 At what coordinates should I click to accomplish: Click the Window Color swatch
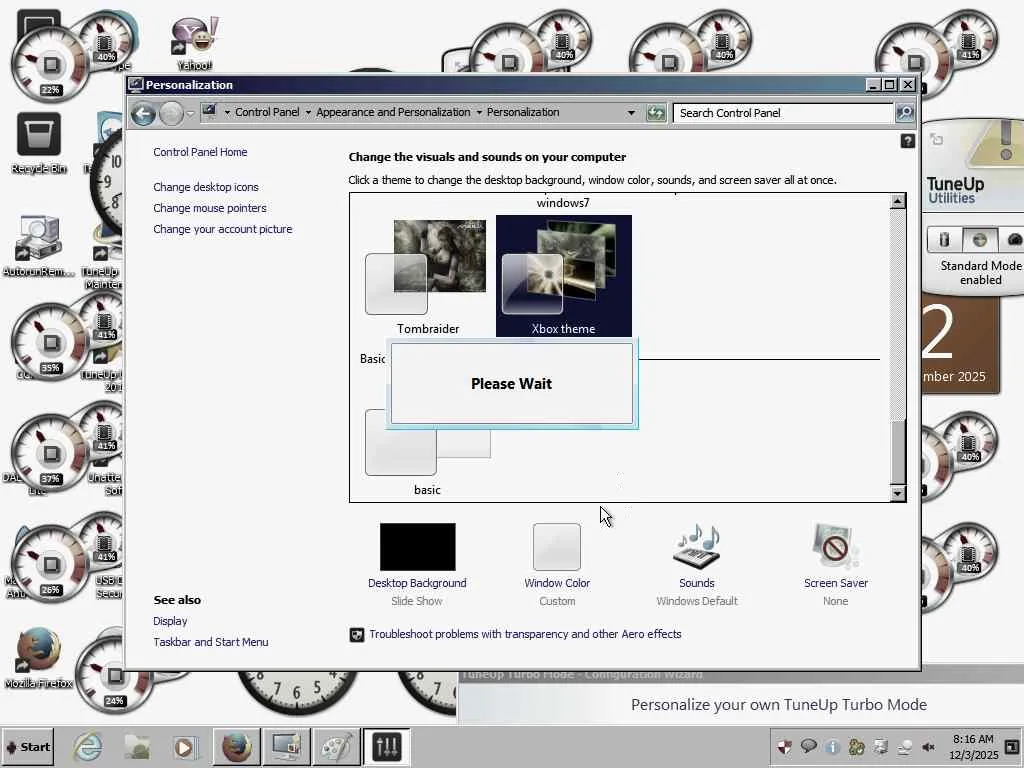coord(556,547)
